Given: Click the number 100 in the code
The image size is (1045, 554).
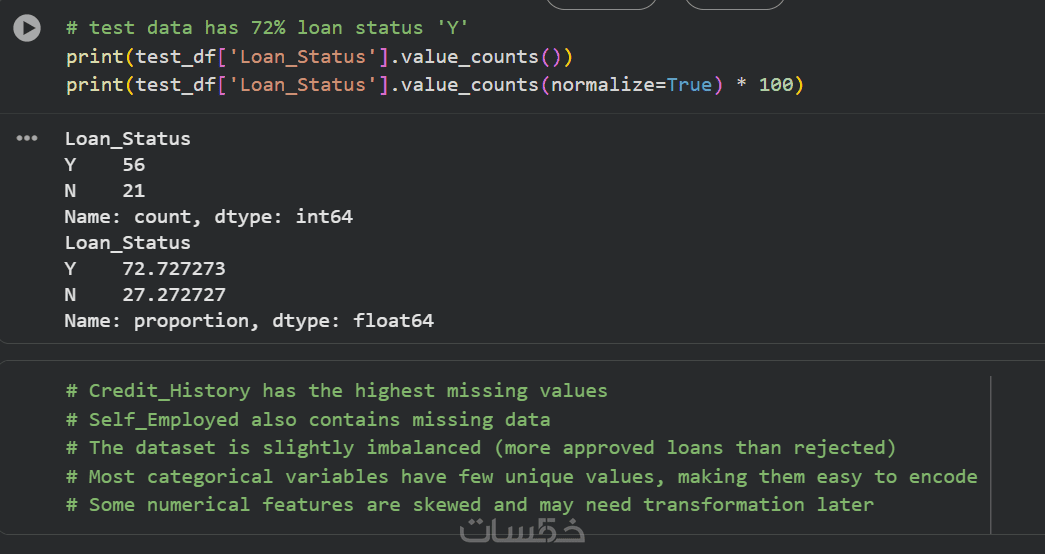Looking at the screenshot, I should pos(776,85).
